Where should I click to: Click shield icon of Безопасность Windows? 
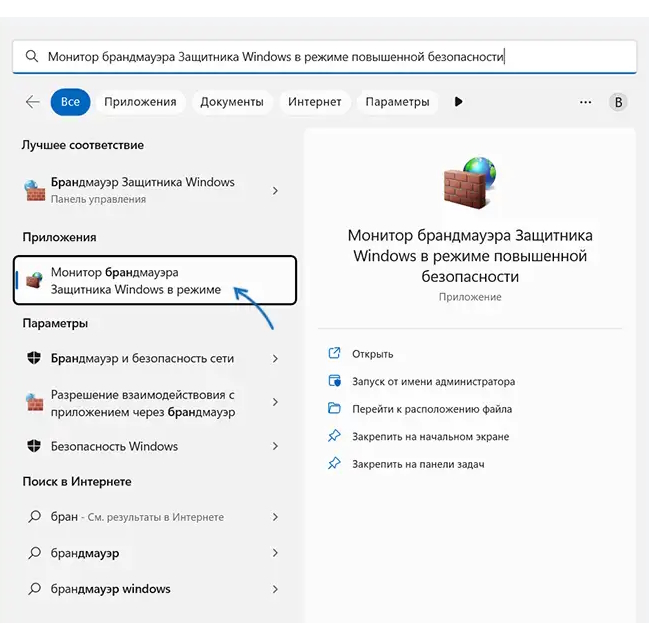tap(34, 446)
